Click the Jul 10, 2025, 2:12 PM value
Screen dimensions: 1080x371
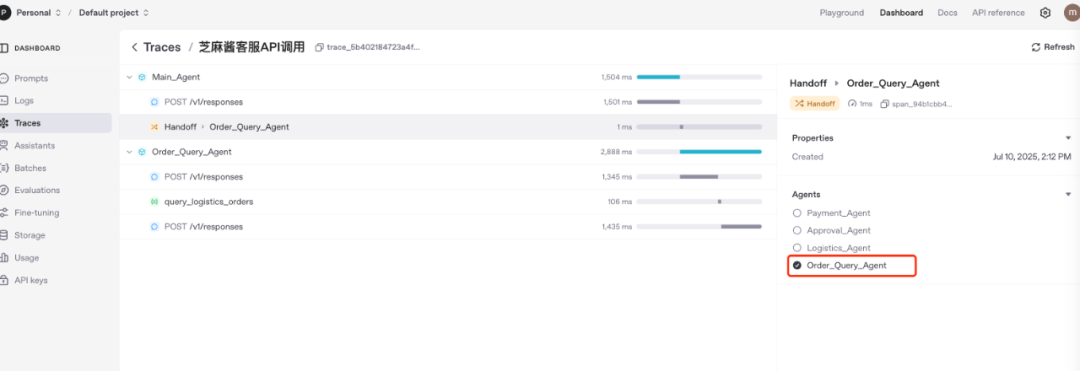pyautogui.click(x=1032, y=157)
